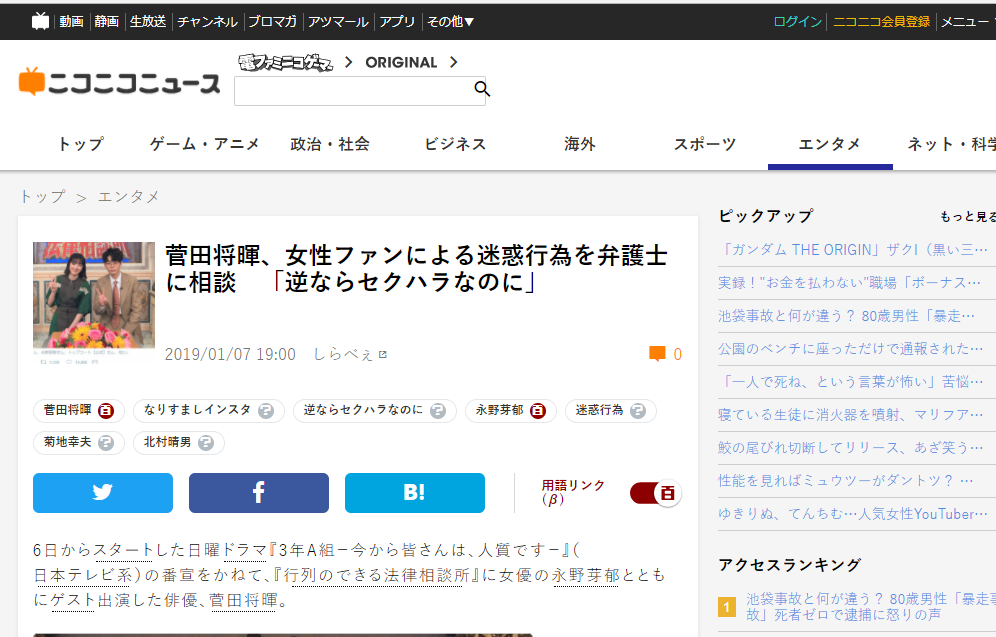Image resolution: width=996 pixels, height=637 pixels.
Task: Click the ログイン link
Action: click(x=798, y=21)
